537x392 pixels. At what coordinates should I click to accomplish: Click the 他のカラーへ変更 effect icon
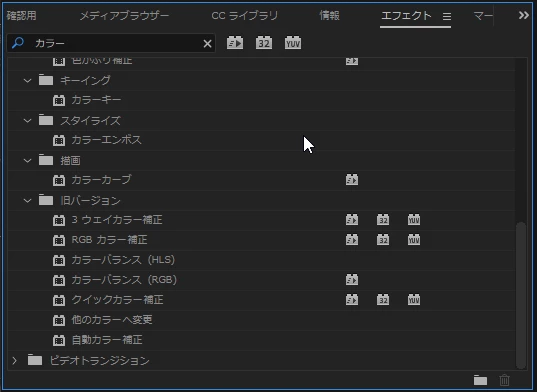59,320
